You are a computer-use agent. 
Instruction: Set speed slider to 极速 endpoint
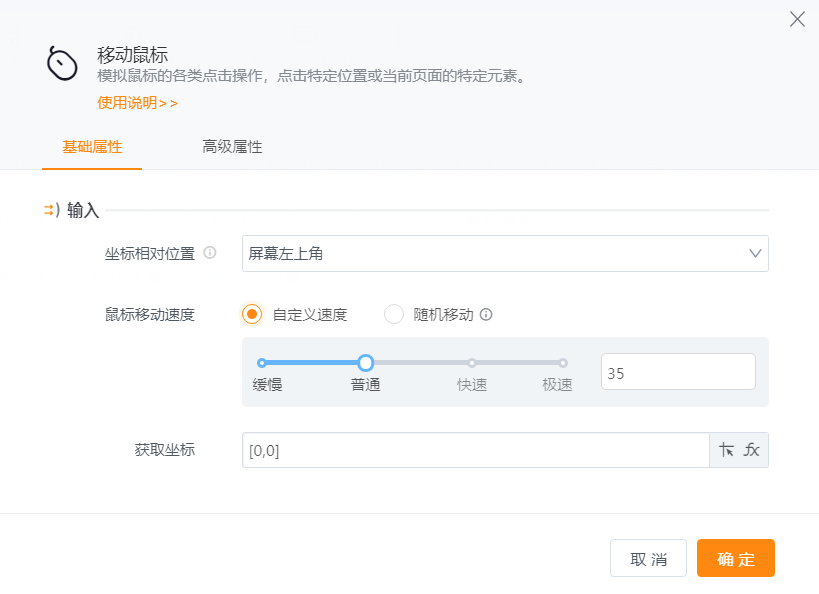point(563,363)
